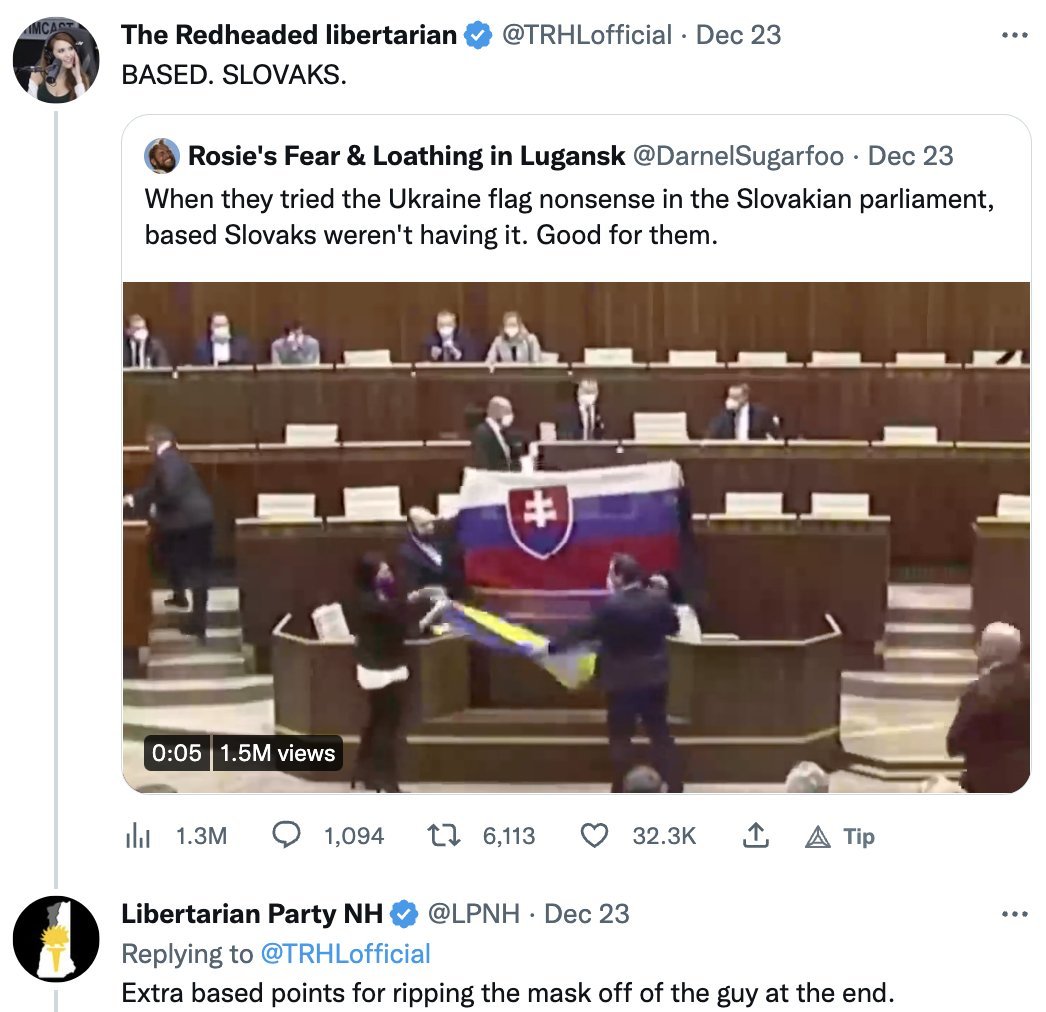Open The Redheaded libertarian profile avatar
This screenshot has width=1046, height=1012.
click(x=56, y=60)
